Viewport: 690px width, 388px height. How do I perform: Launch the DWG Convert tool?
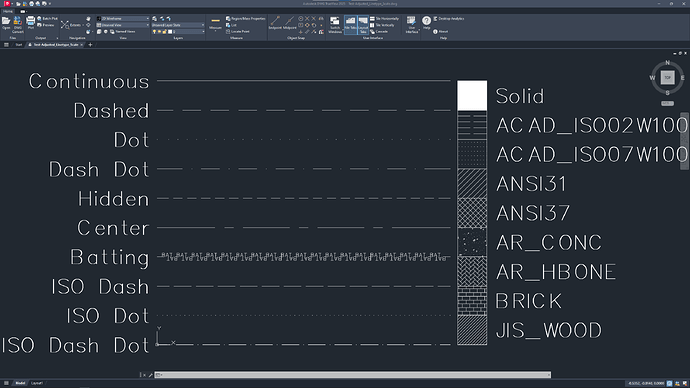point(18,25)
